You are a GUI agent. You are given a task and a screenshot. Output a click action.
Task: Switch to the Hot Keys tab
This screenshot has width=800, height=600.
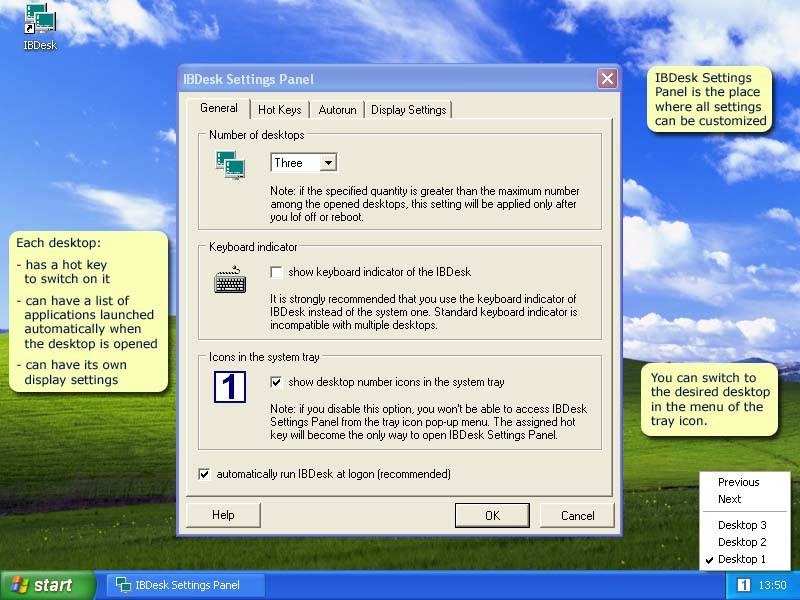click(x=280, y=110)
